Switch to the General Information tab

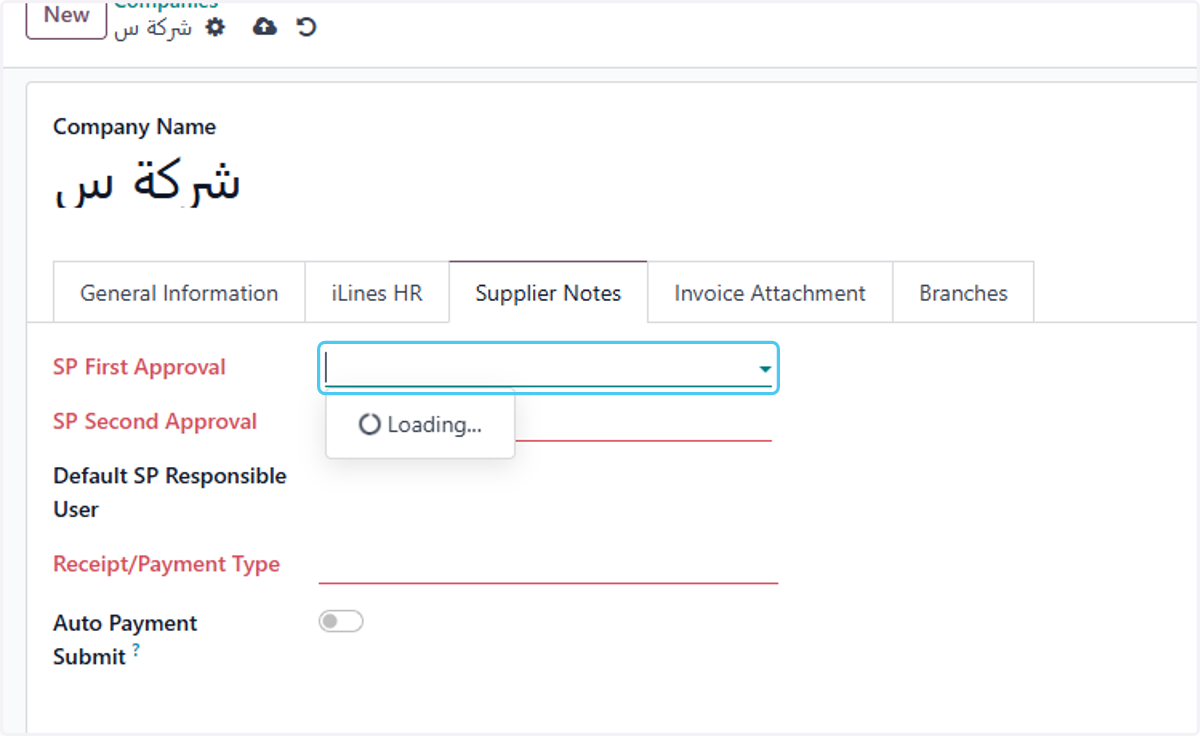[x=179, y=293]
